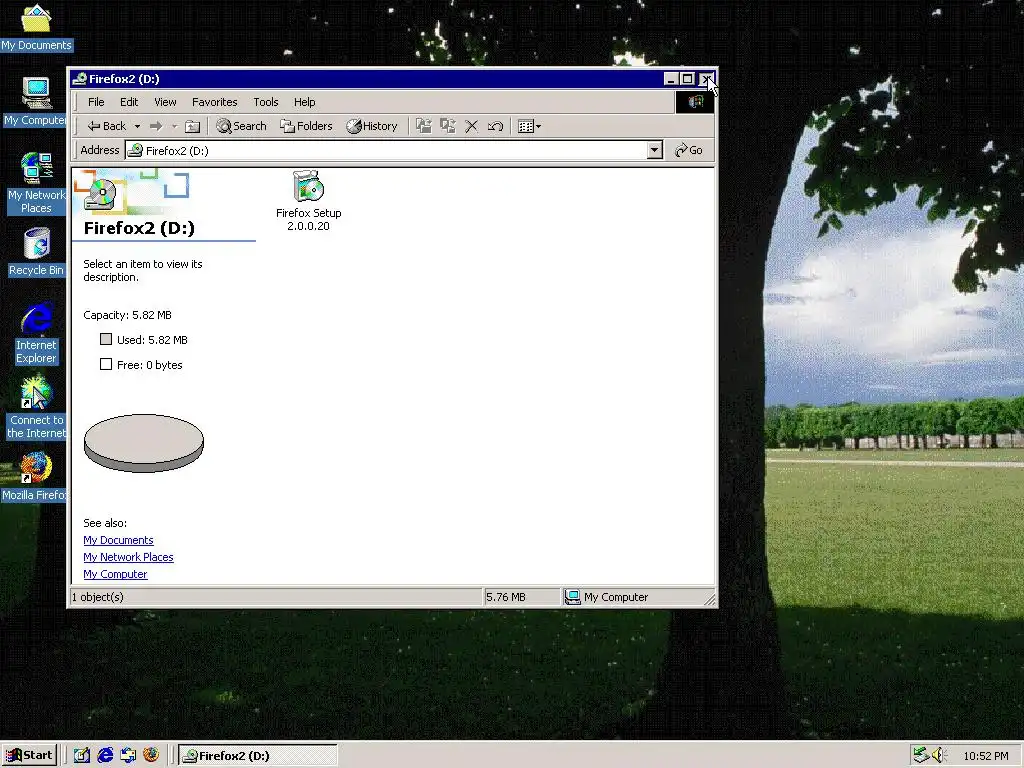Screen dimensions: 1024x768
Task: Click the disk usage pie chart
Action: 144,443
